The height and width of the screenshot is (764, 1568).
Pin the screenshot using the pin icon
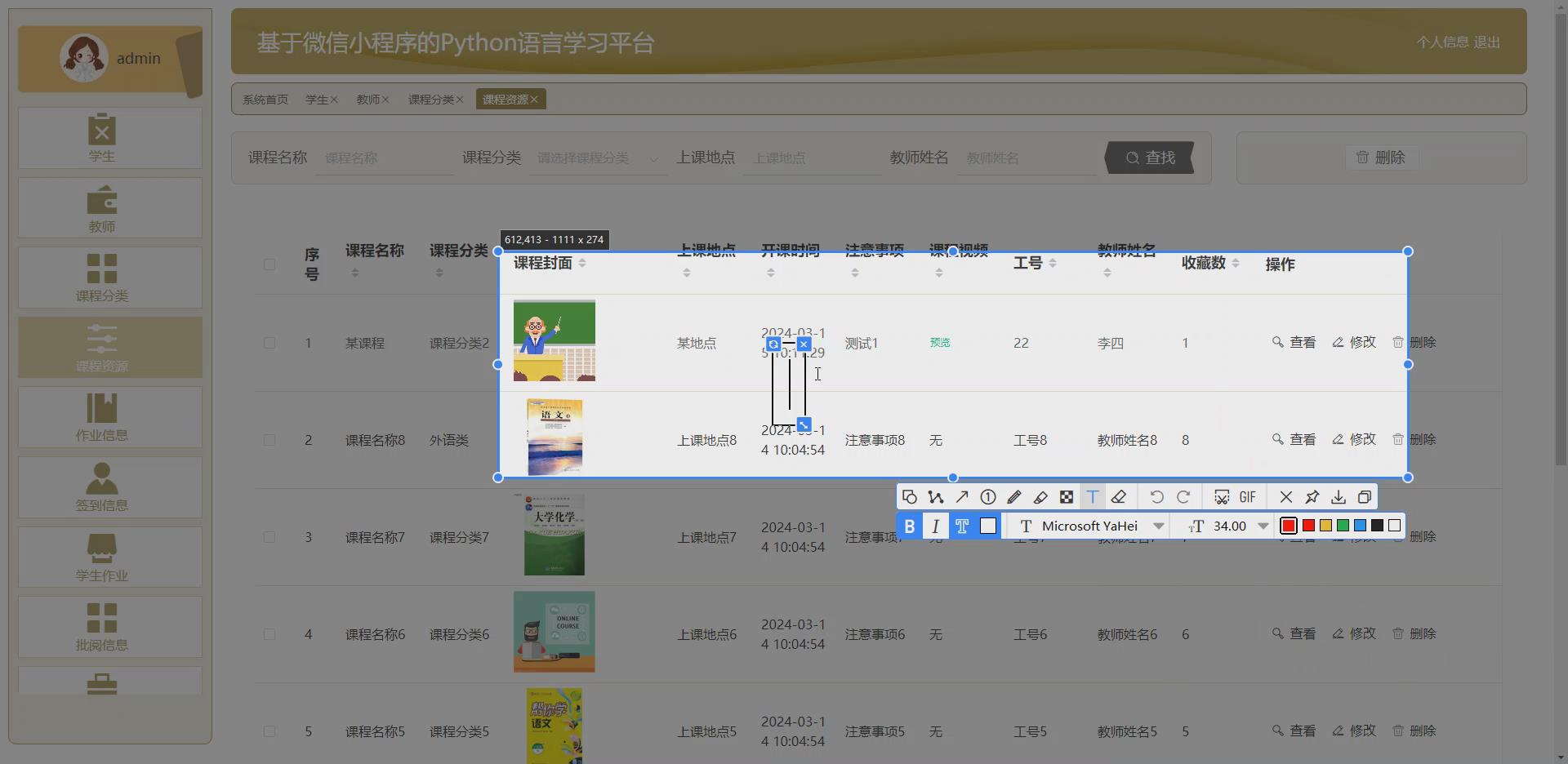point(1312,496)
